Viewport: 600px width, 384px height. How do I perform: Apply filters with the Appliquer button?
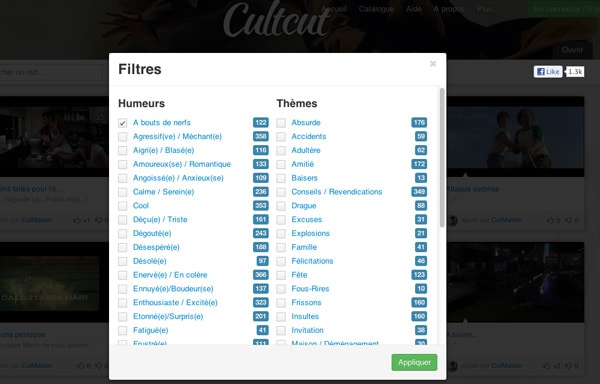click(x=414, y=362)
